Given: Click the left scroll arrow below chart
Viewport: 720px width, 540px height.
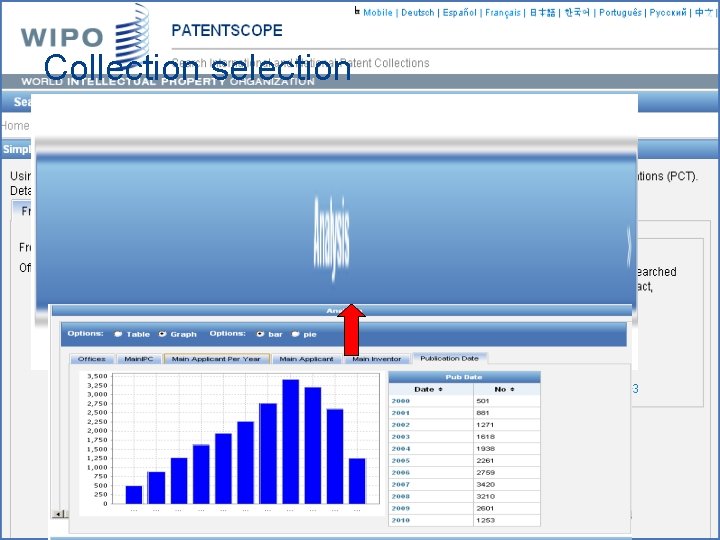Looking at the screenshot, I should tap(59, 514).
